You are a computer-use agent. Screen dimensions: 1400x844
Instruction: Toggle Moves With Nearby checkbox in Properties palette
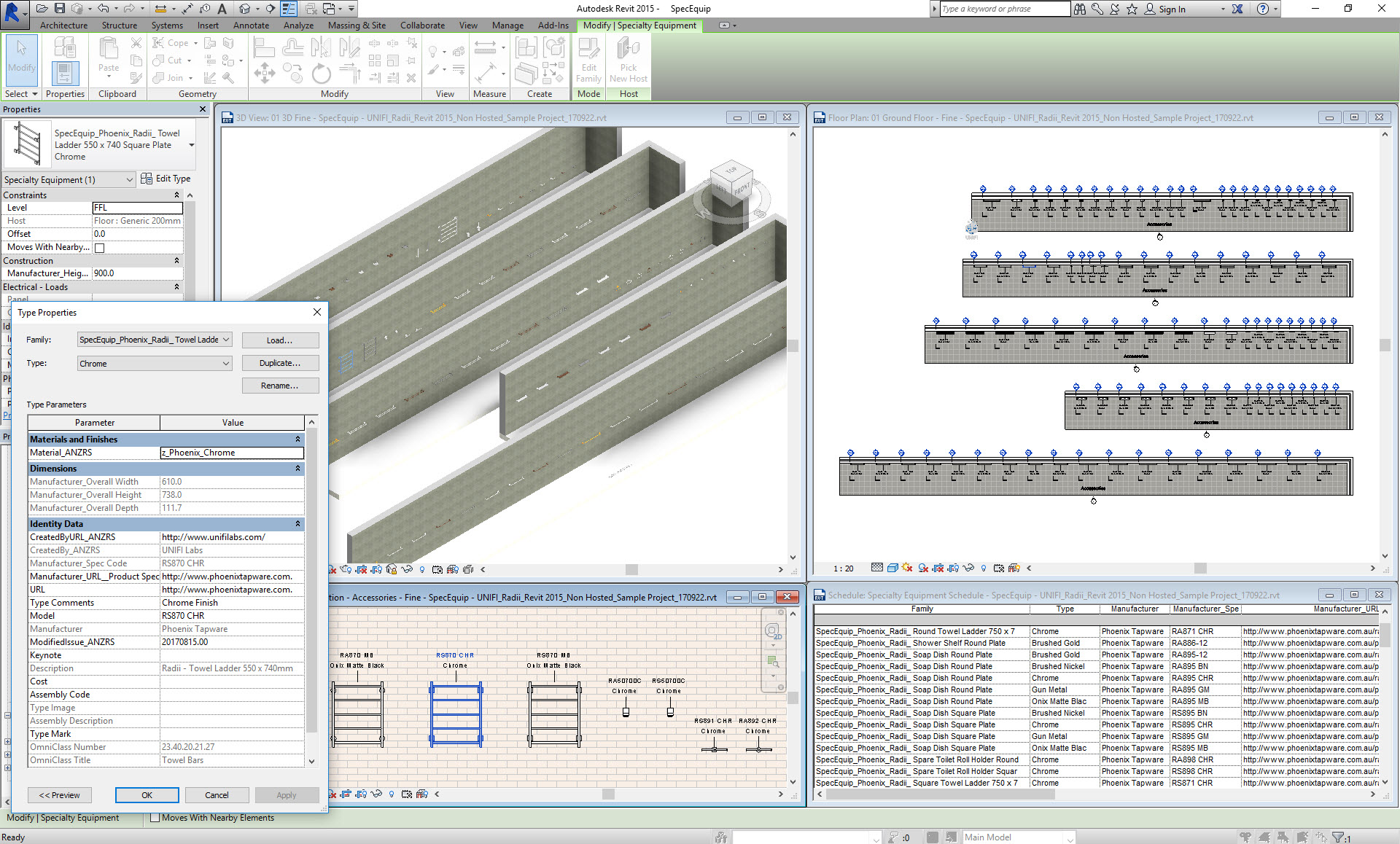[100, 248]
